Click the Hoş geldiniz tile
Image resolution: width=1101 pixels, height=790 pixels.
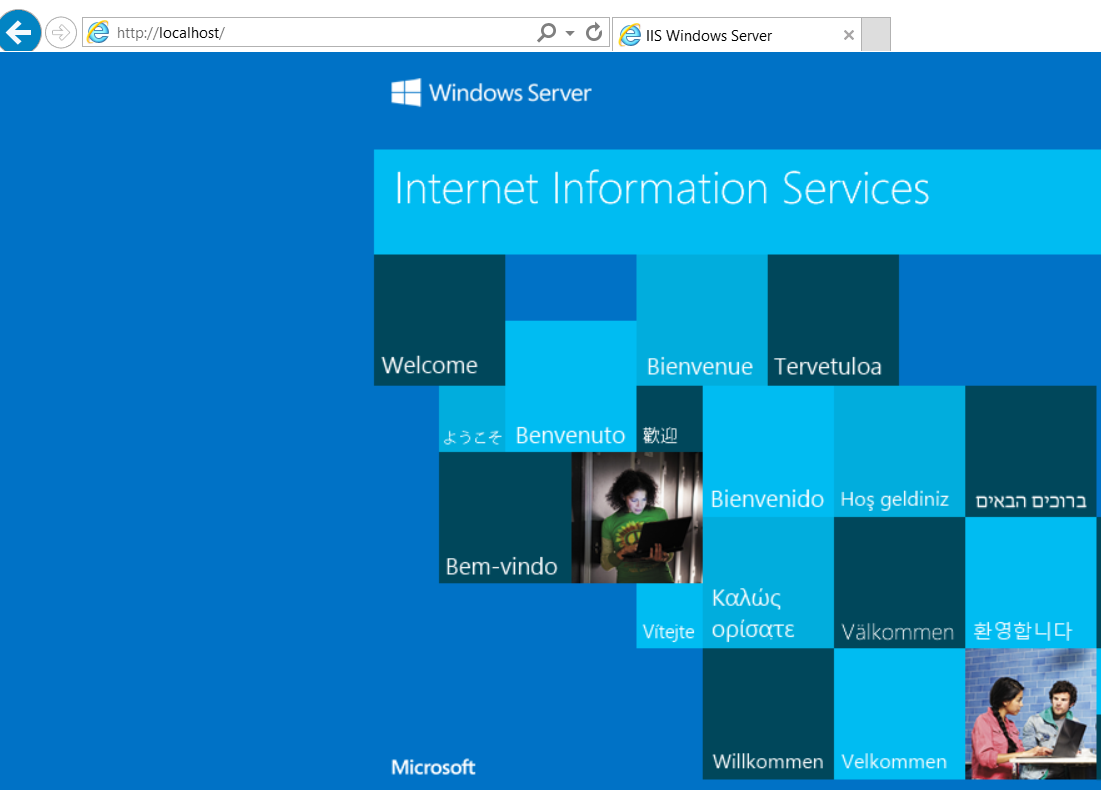click(899, 452)
